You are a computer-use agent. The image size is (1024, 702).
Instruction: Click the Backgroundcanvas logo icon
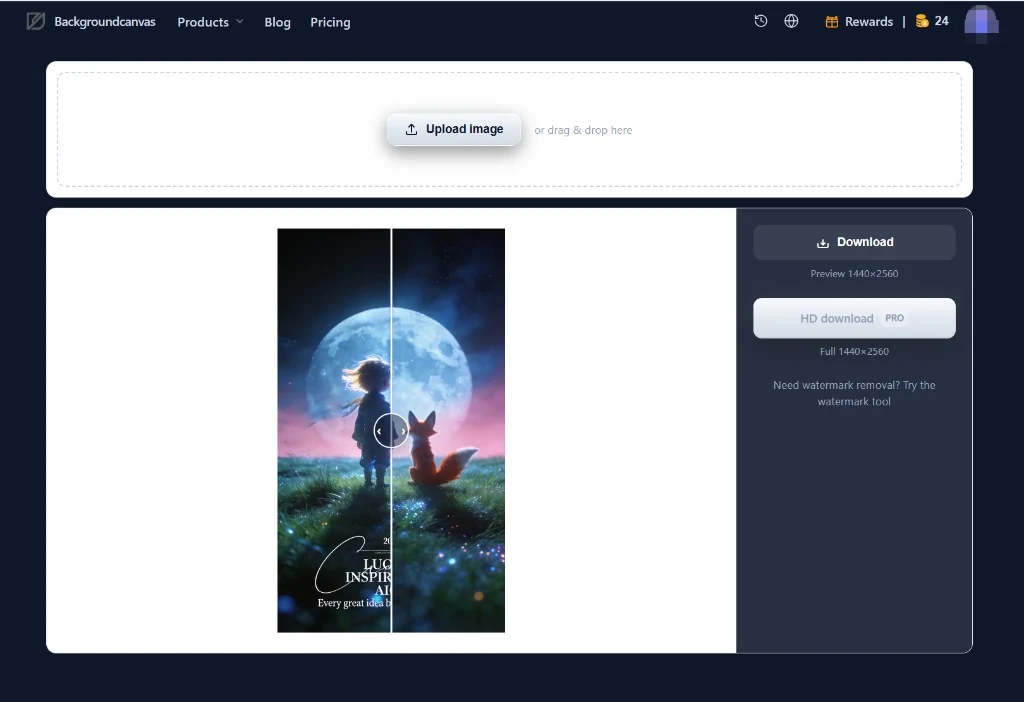click(x=35, y=22)
